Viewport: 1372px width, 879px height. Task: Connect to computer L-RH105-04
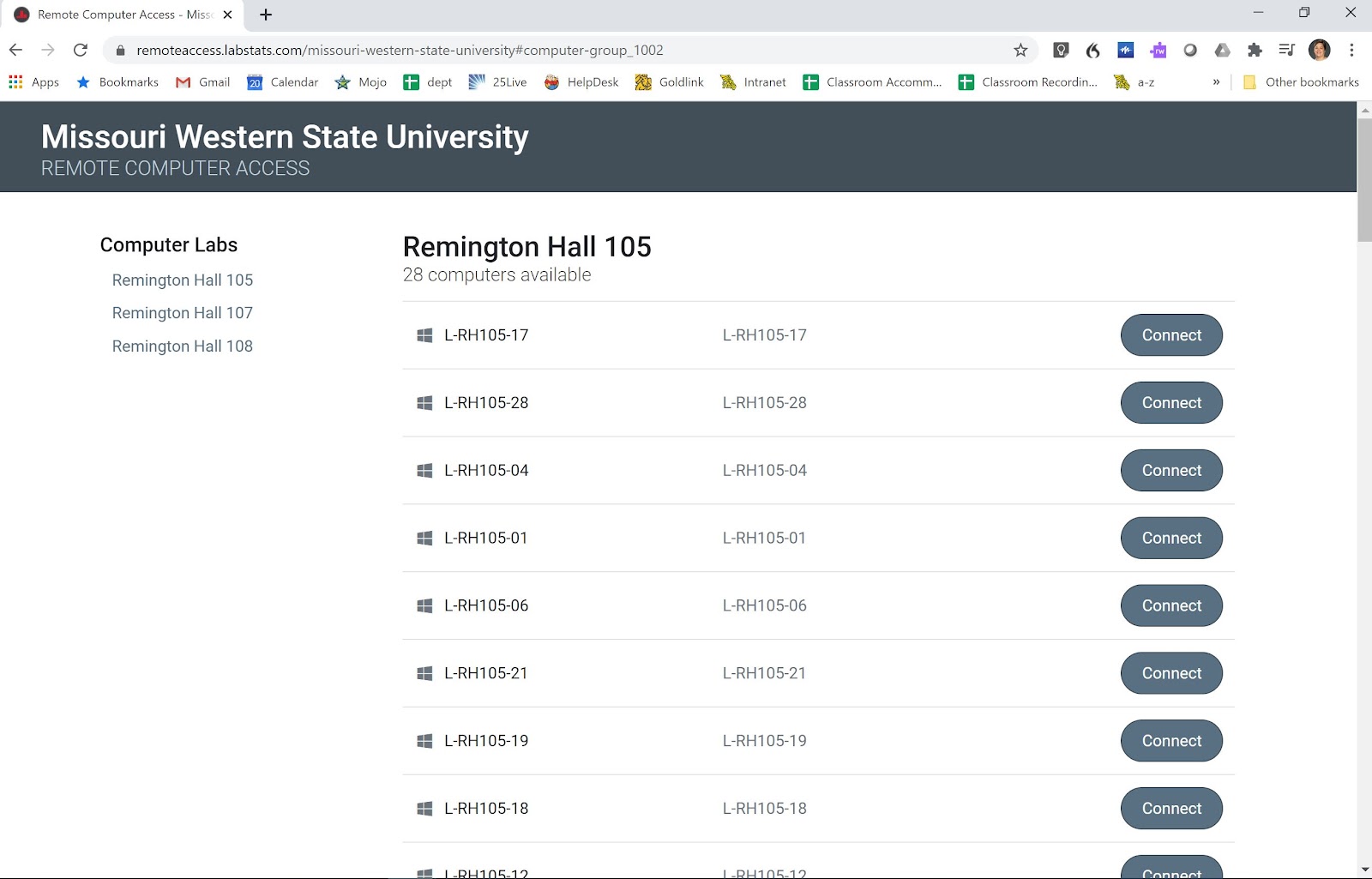1171,471
